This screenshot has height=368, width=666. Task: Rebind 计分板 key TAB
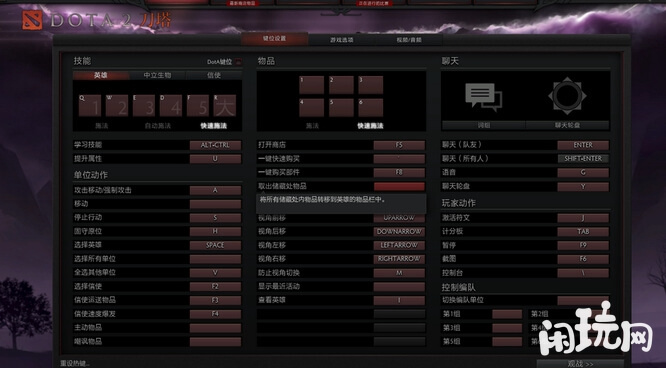(x=583, y=232)
